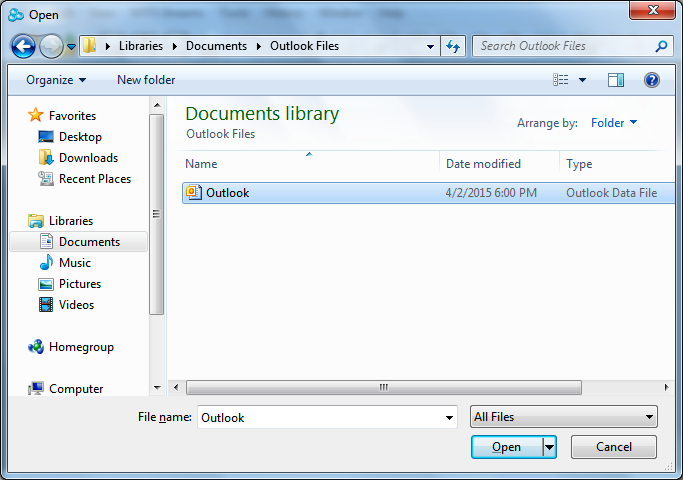This screenshot has height=480, width=683.
Task: Change your view icon
Action: (561, 80)
